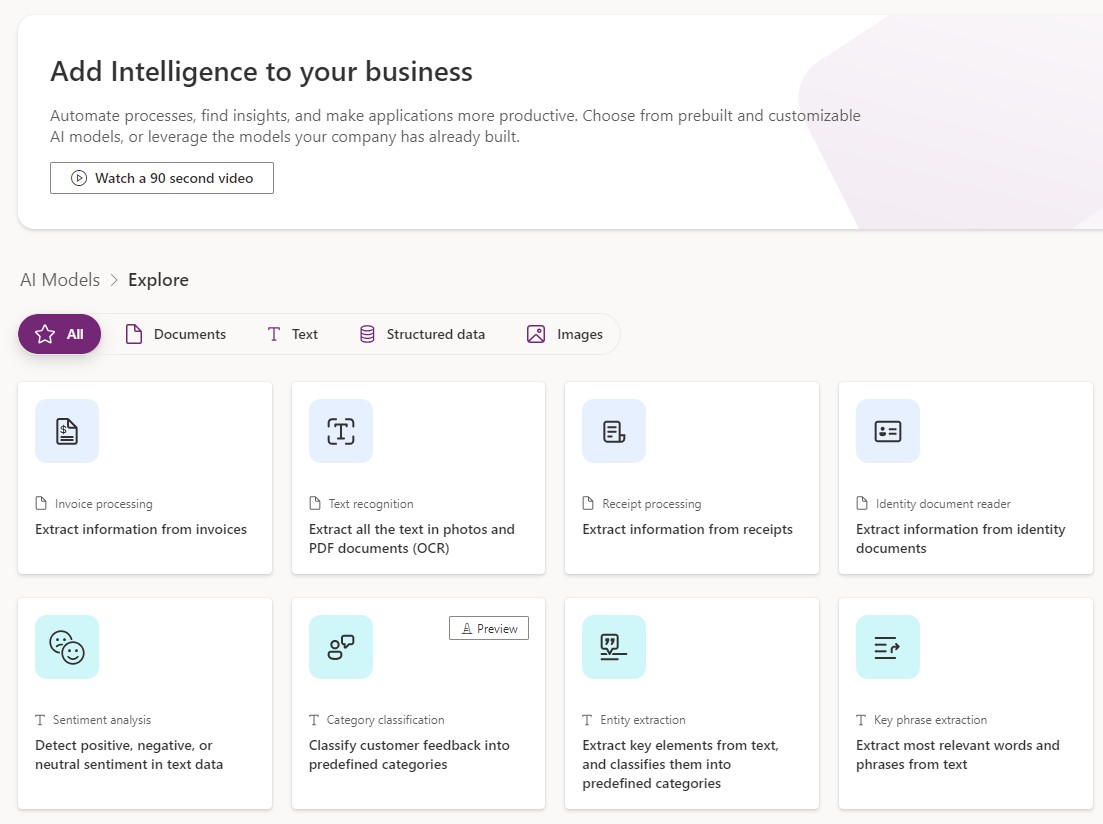Open Extract information from invoices card
The image size is (1103, 824).
point(145,478)
